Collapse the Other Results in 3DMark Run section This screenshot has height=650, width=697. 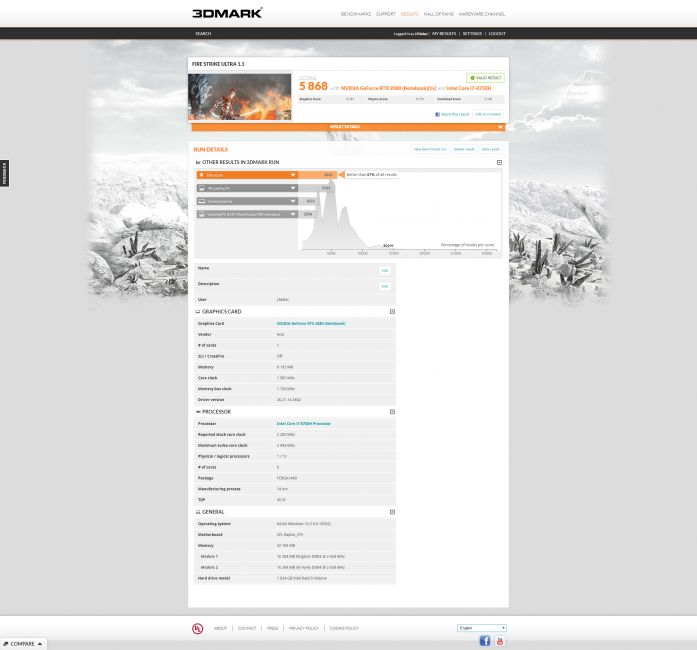[x=499, y=162]
